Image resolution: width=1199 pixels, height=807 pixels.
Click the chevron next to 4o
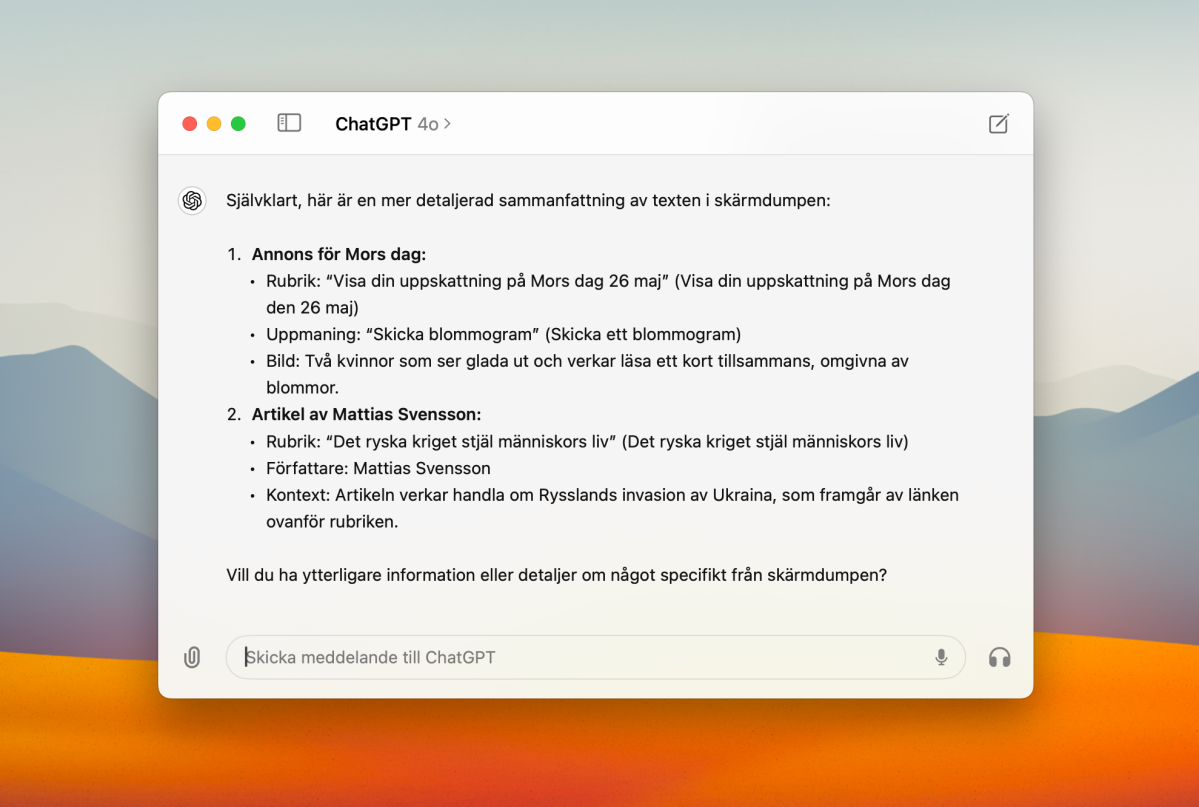(447, 124)
